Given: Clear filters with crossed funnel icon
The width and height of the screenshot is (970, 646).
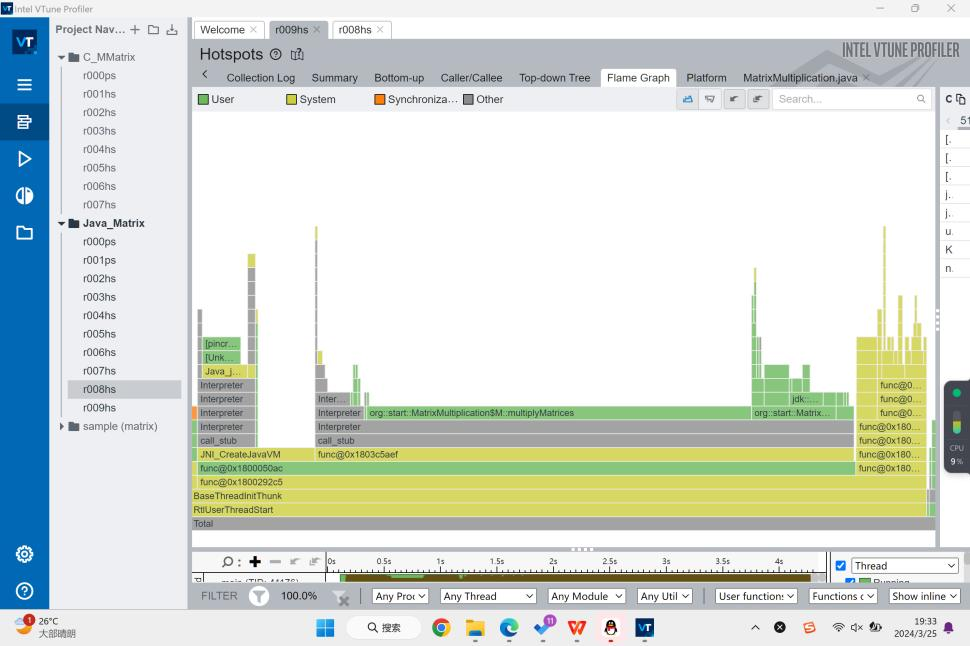Looking at the screenshot, I should (x=341, y=597).
